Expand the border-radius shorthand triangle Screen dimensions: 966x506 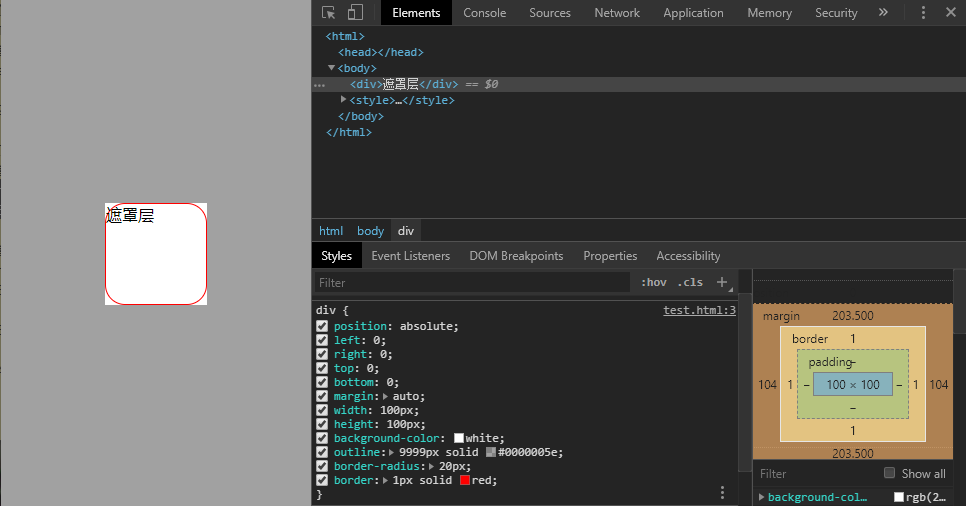pos(431,467)
